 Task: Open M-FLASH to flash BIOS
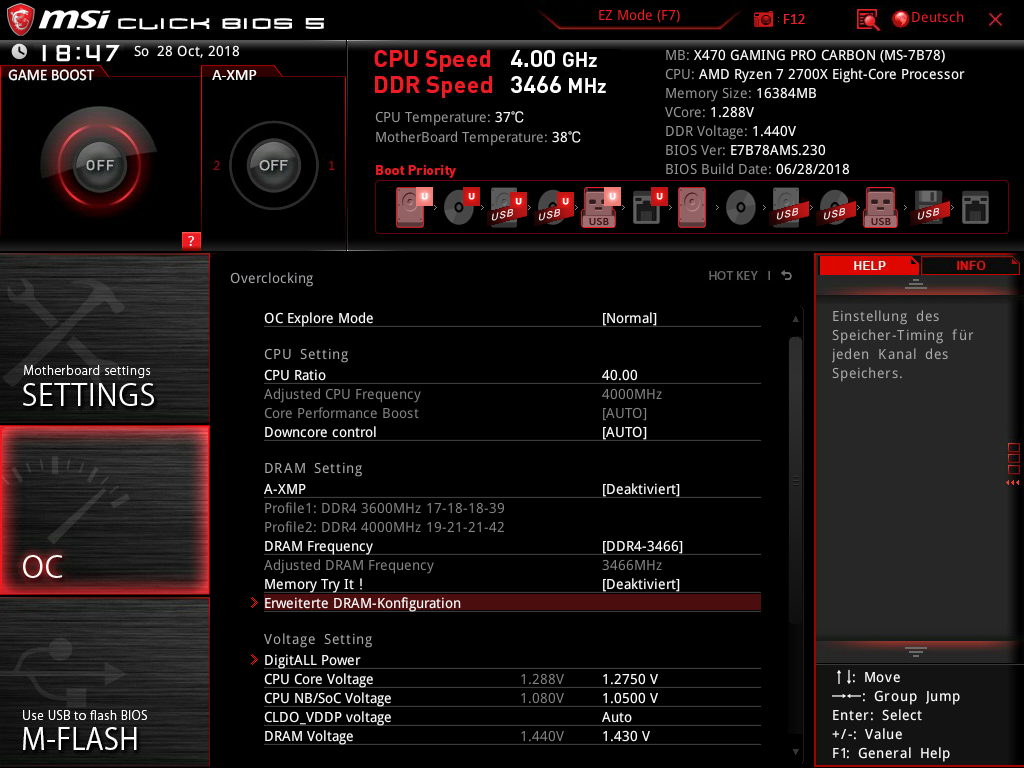tap(104, 682)
